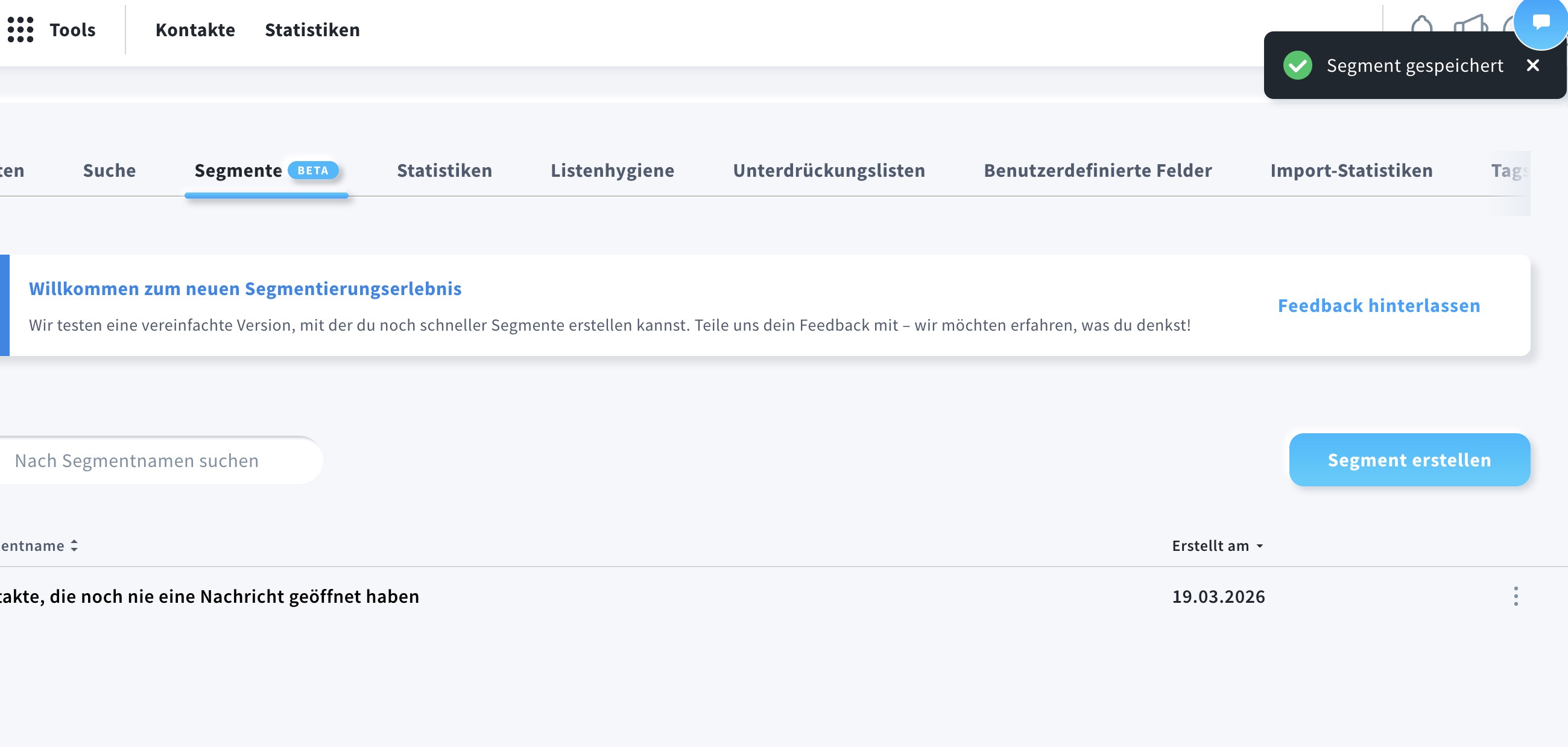Open the kebab menu on the segment row
Viewport: 1568px width, 747px height.
tap(1516, 597)
